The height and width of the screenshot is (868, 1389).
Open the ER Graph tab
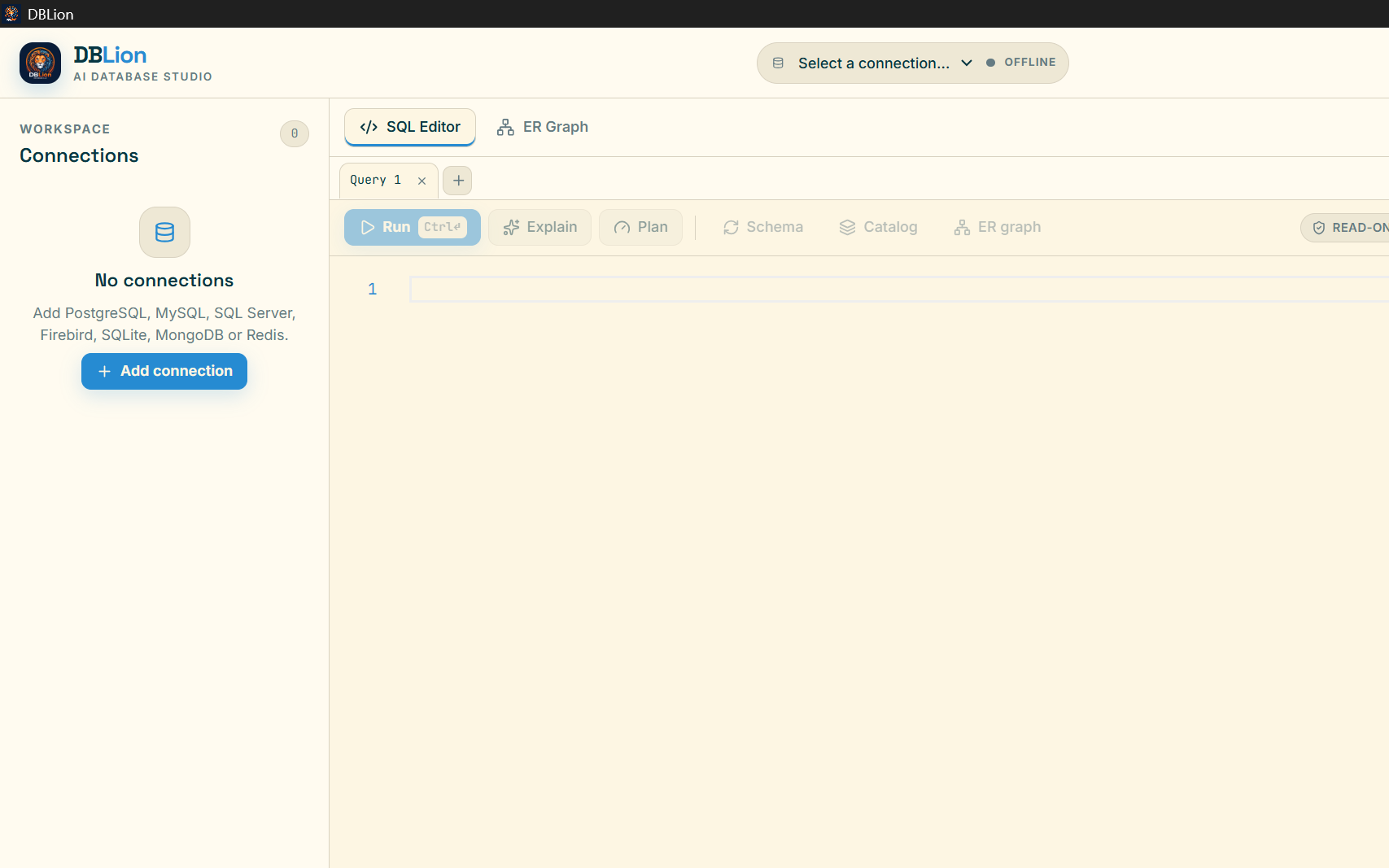[x=543, y=127]
